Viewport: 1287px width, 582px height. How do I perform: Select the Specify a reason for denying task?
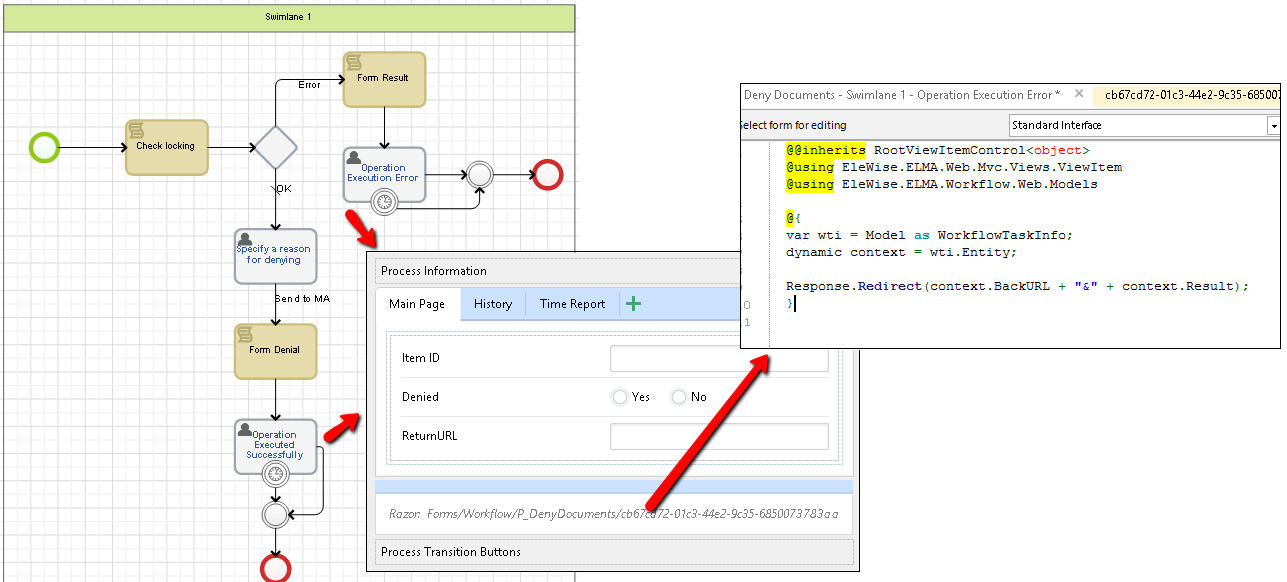[275, 255]
